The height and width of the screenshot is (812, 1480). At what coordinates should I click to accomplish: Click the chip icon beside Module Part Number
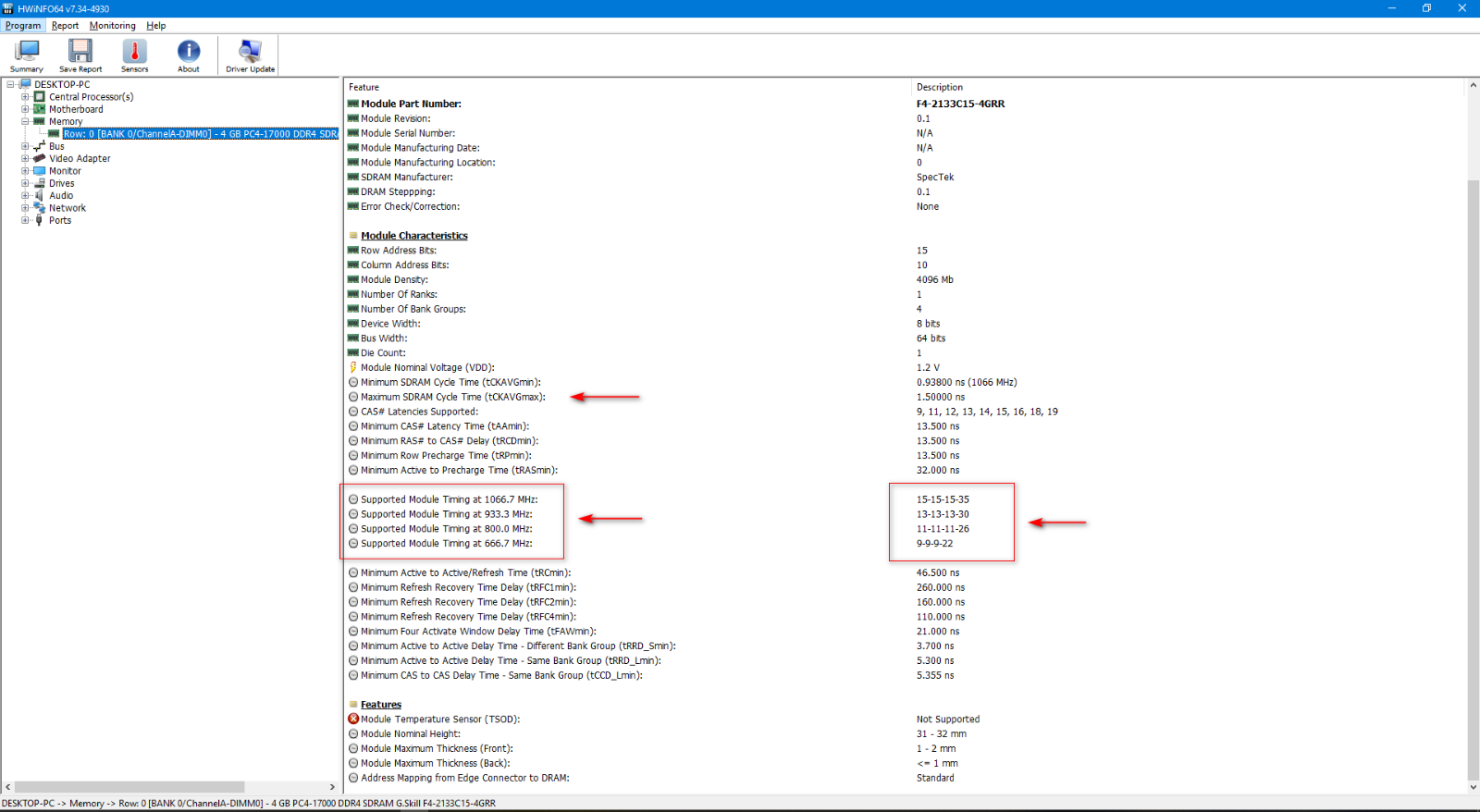[353, 104]
